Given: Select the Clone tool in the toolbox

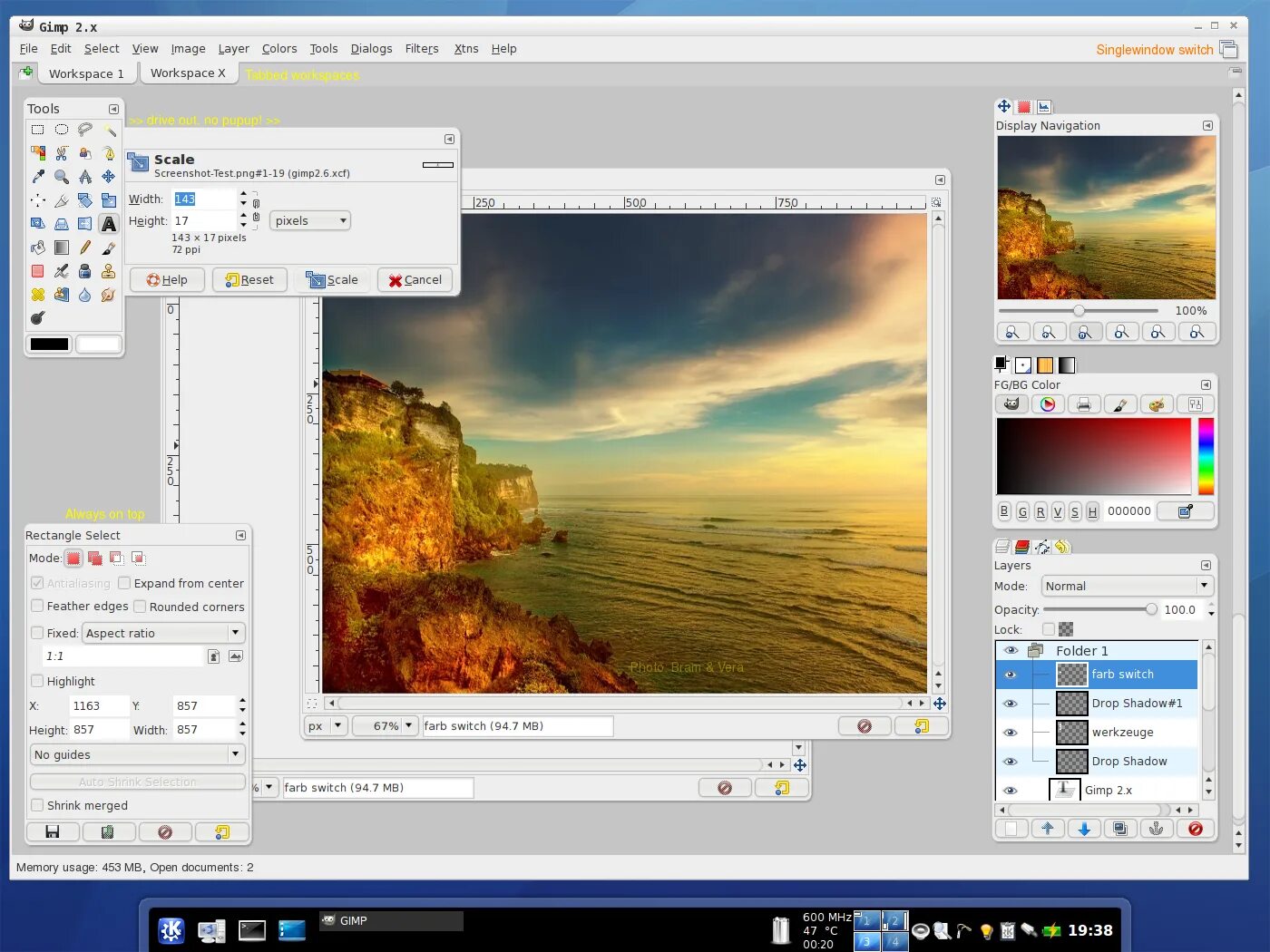Looking at the screenshot, I should (x=109, y=271).
